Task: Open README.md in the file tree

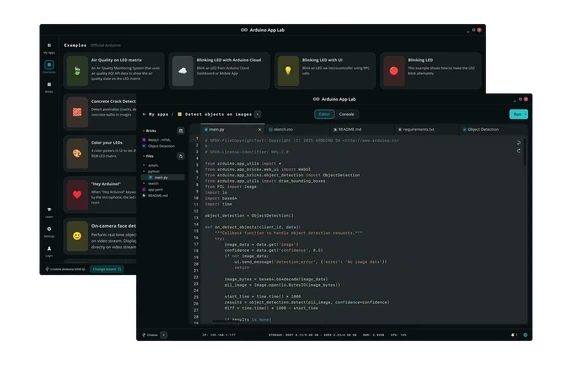Action: tap(155, 195)
